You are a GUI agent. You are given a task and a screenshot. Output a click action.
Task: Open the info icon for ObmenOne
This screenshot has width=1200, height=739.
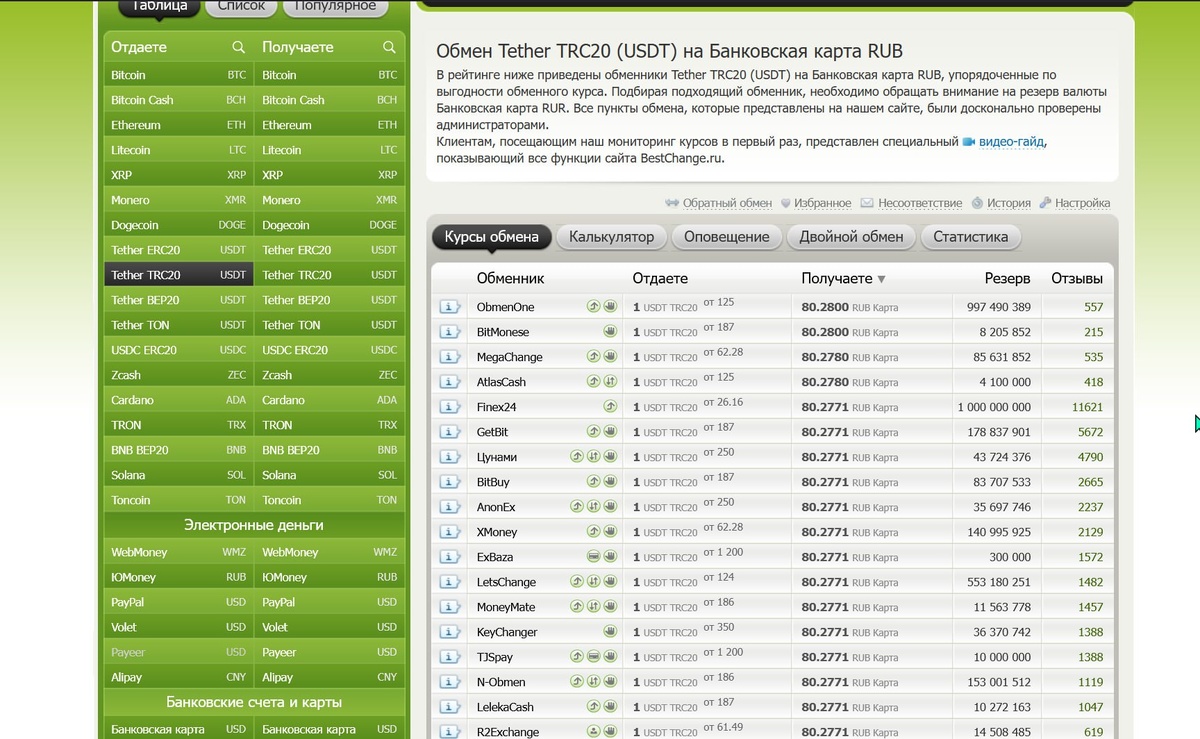pyautogui.click(x=449, y=307)
